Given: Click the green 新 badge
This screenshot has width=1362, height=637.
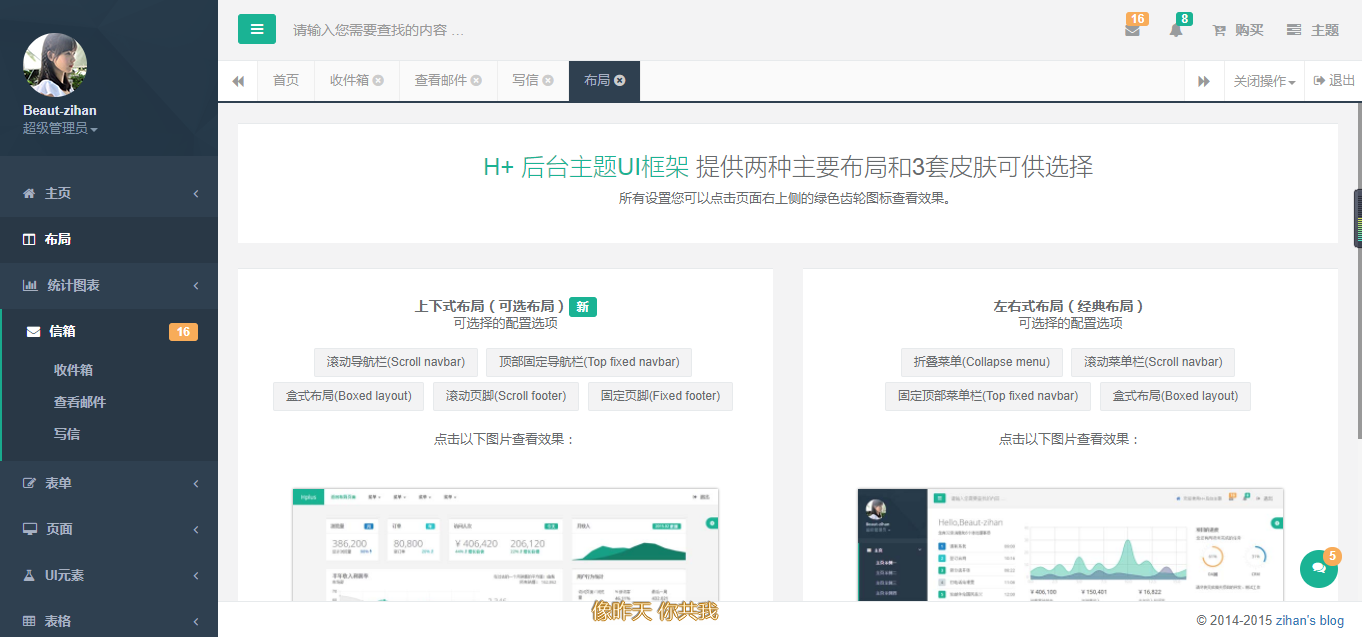Looking at the screenshot, I should click(582, 307).
